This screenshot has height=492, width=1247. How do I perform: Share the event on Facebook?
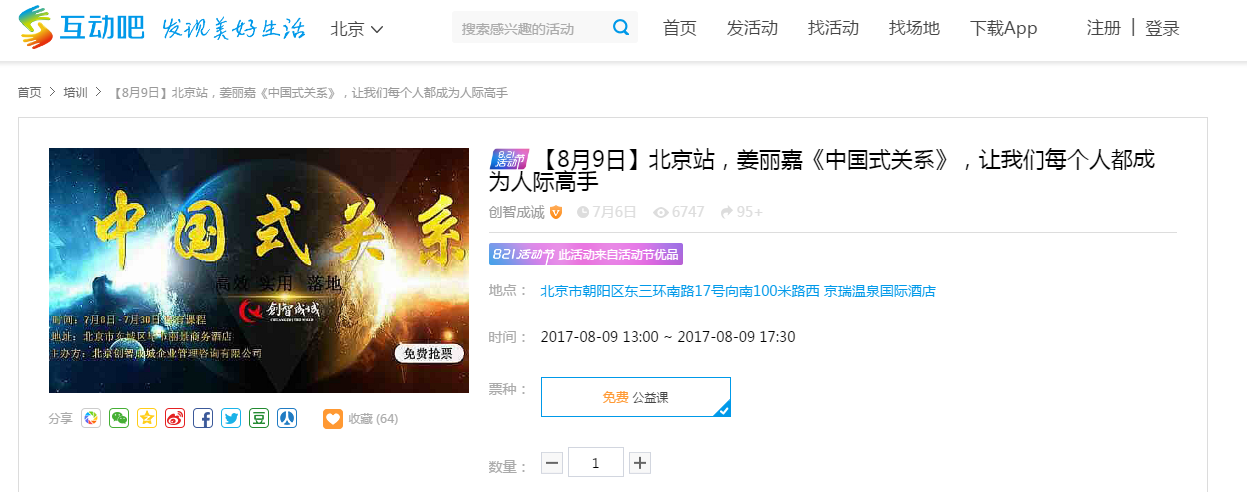[203, 418]
